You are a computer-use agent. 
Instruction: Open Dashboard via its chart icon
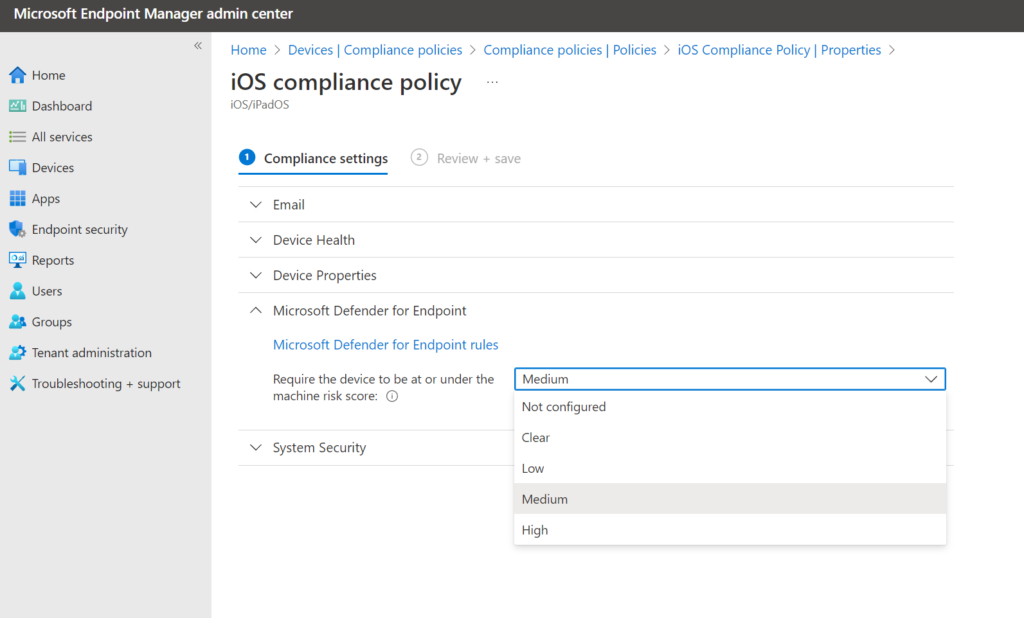point(18,106)
